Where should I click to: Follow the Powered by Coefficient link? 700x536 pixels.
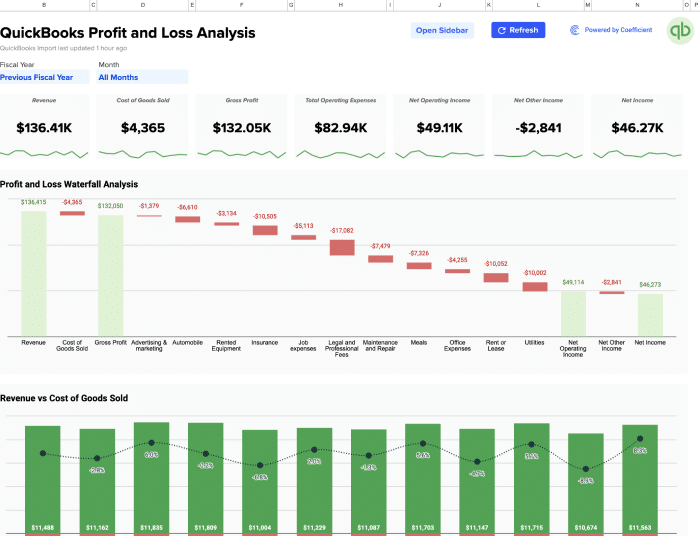click(618, 30)
